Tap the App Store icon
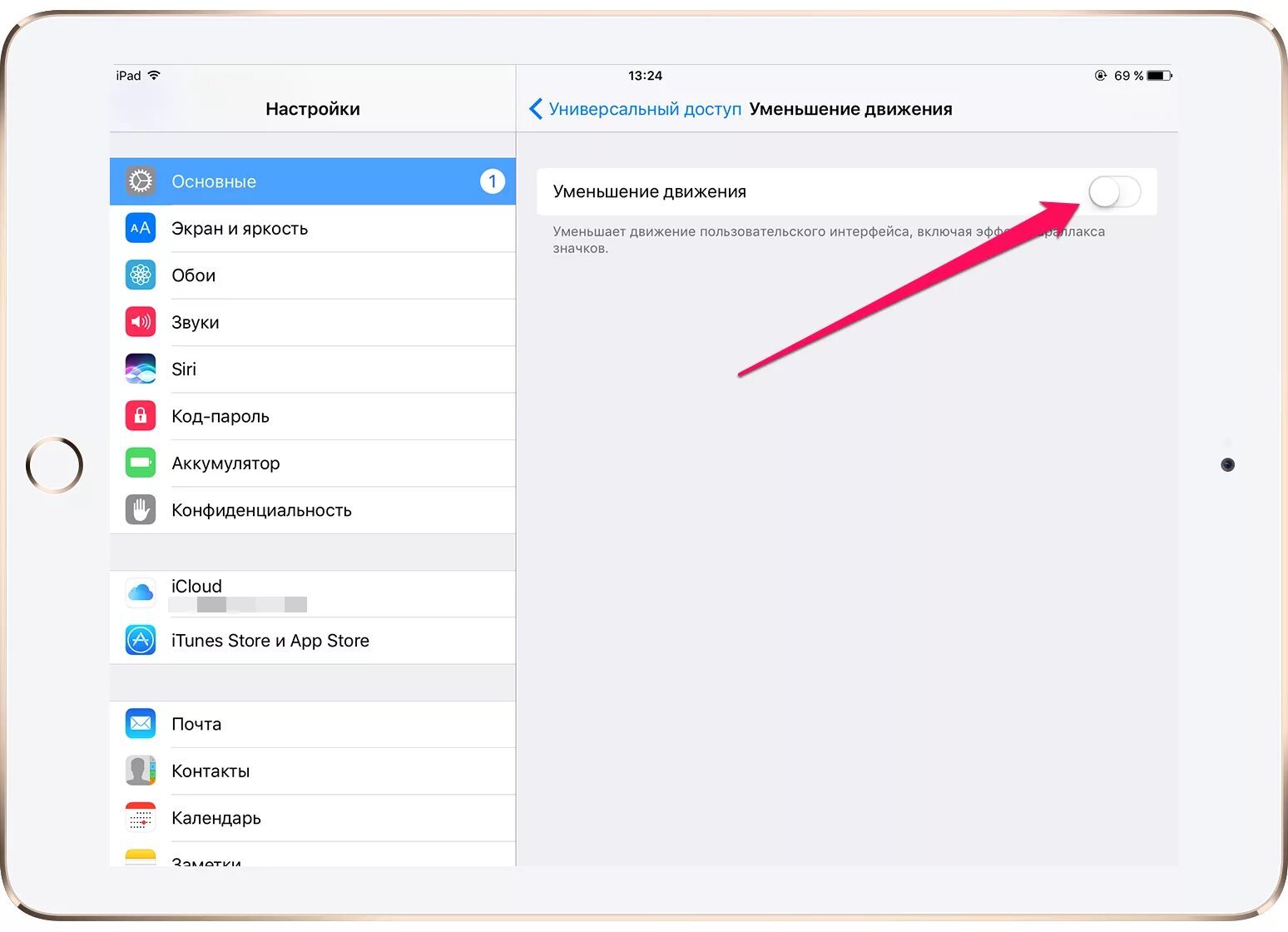Image resolution: width=1288 pixels, height=932 pixels. click(x=141, y=640)
